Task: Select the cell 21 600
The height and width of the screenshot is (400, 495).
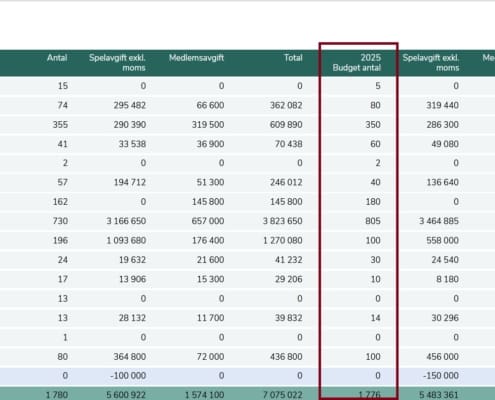Action: 210,260
